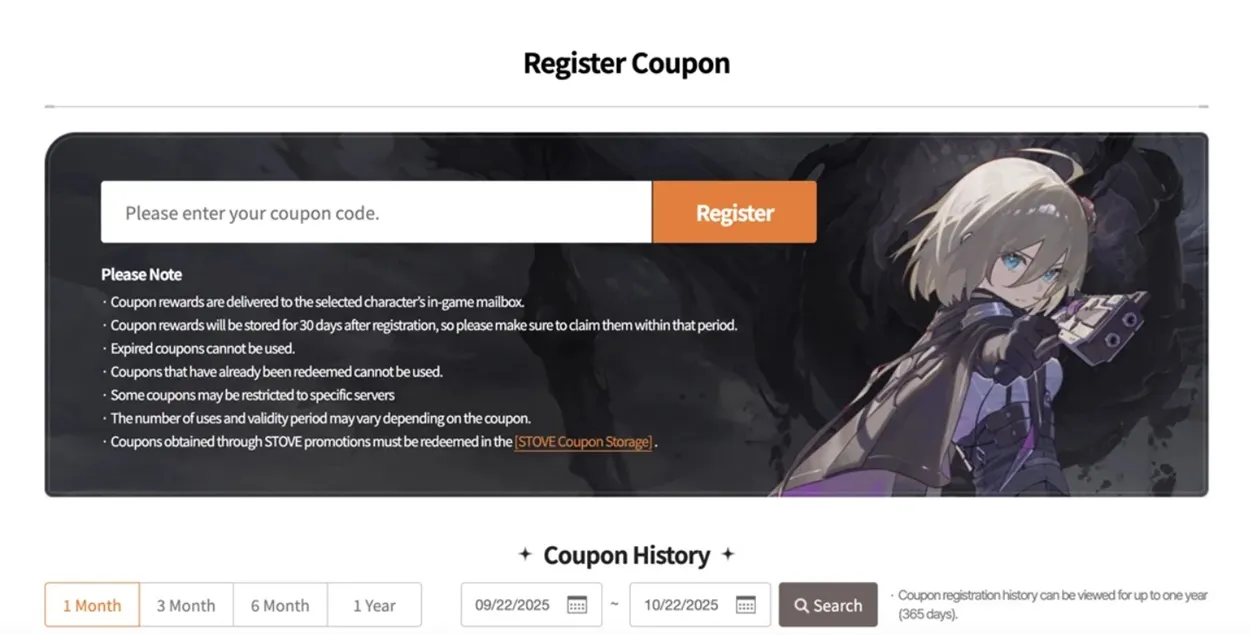The width and height of the screenshot is (1250, 635).
Task: Click the sparkle icon left of Coupon History
Action: [x=525, y=555]
